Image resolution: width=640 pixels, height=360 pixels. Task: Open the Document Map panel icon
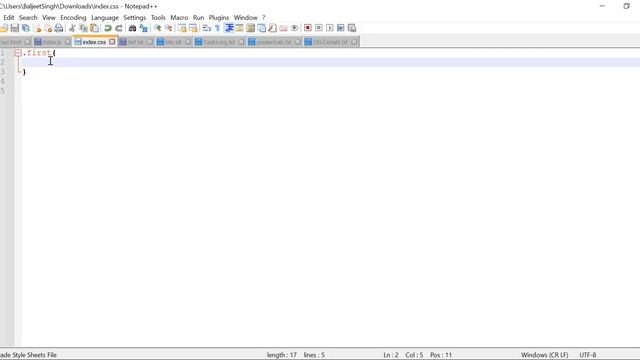tap(250, 28)
